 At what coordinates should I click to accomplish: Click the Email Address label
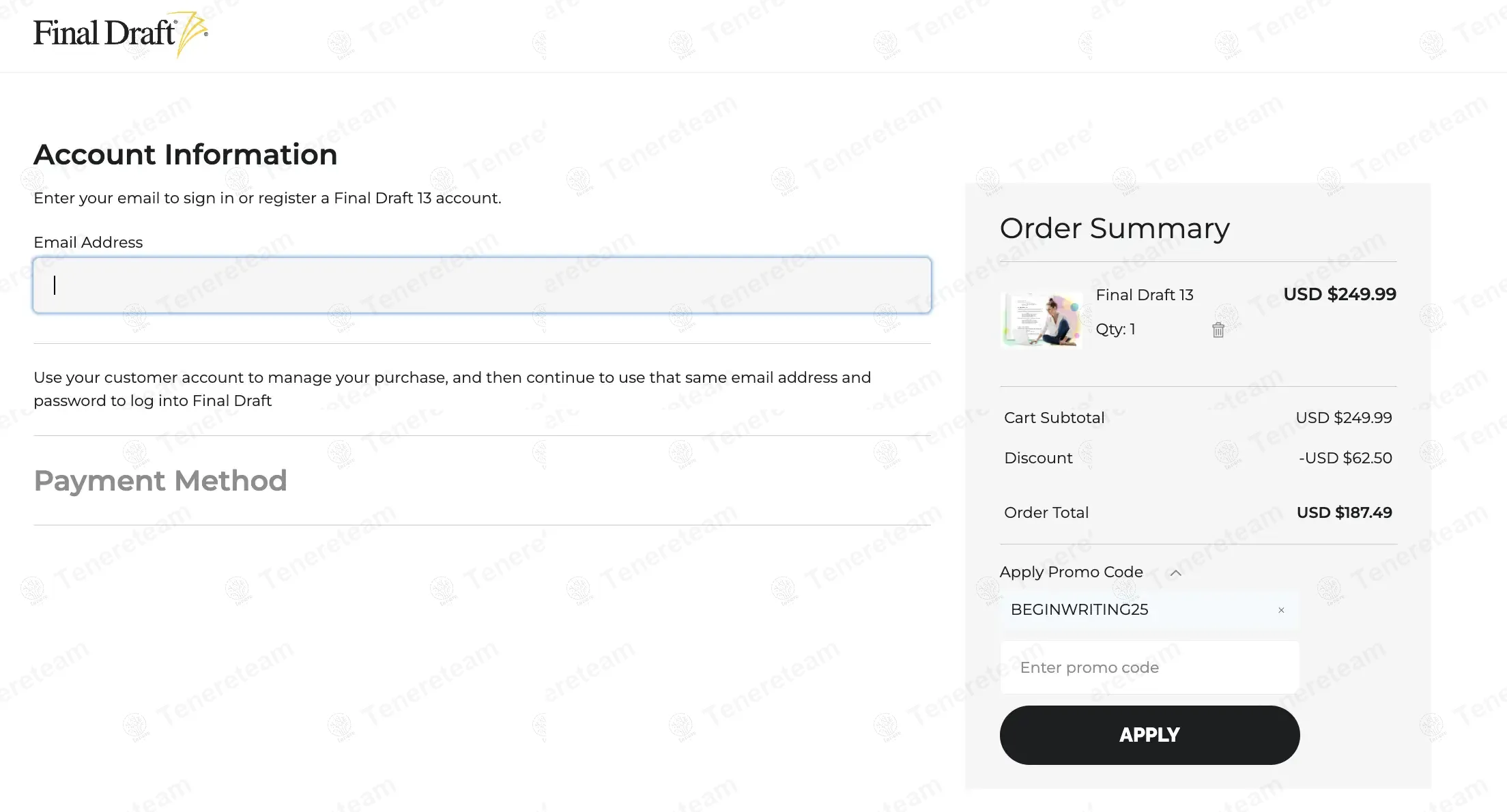coord(88,242)
